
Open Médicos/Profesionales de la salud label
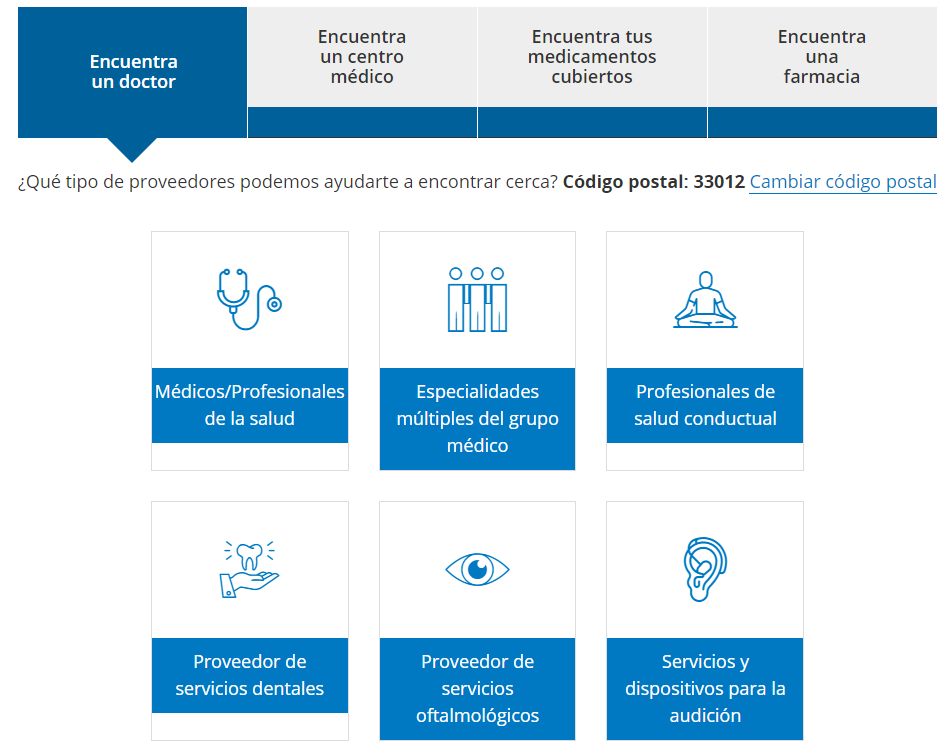tap(250, 405)
